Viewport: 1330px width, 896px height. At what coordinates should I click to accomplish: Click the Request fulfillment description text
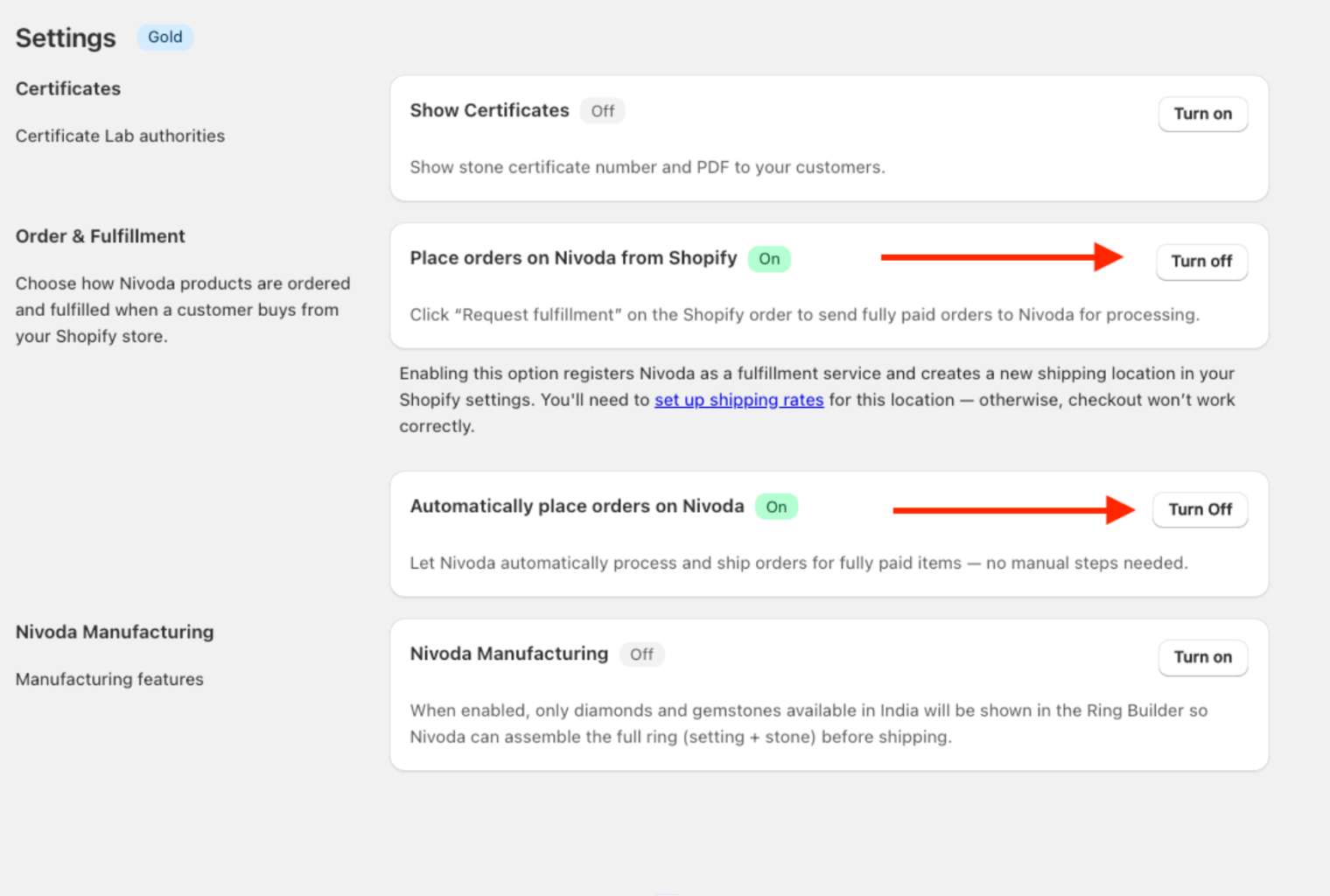click(805, 315)
